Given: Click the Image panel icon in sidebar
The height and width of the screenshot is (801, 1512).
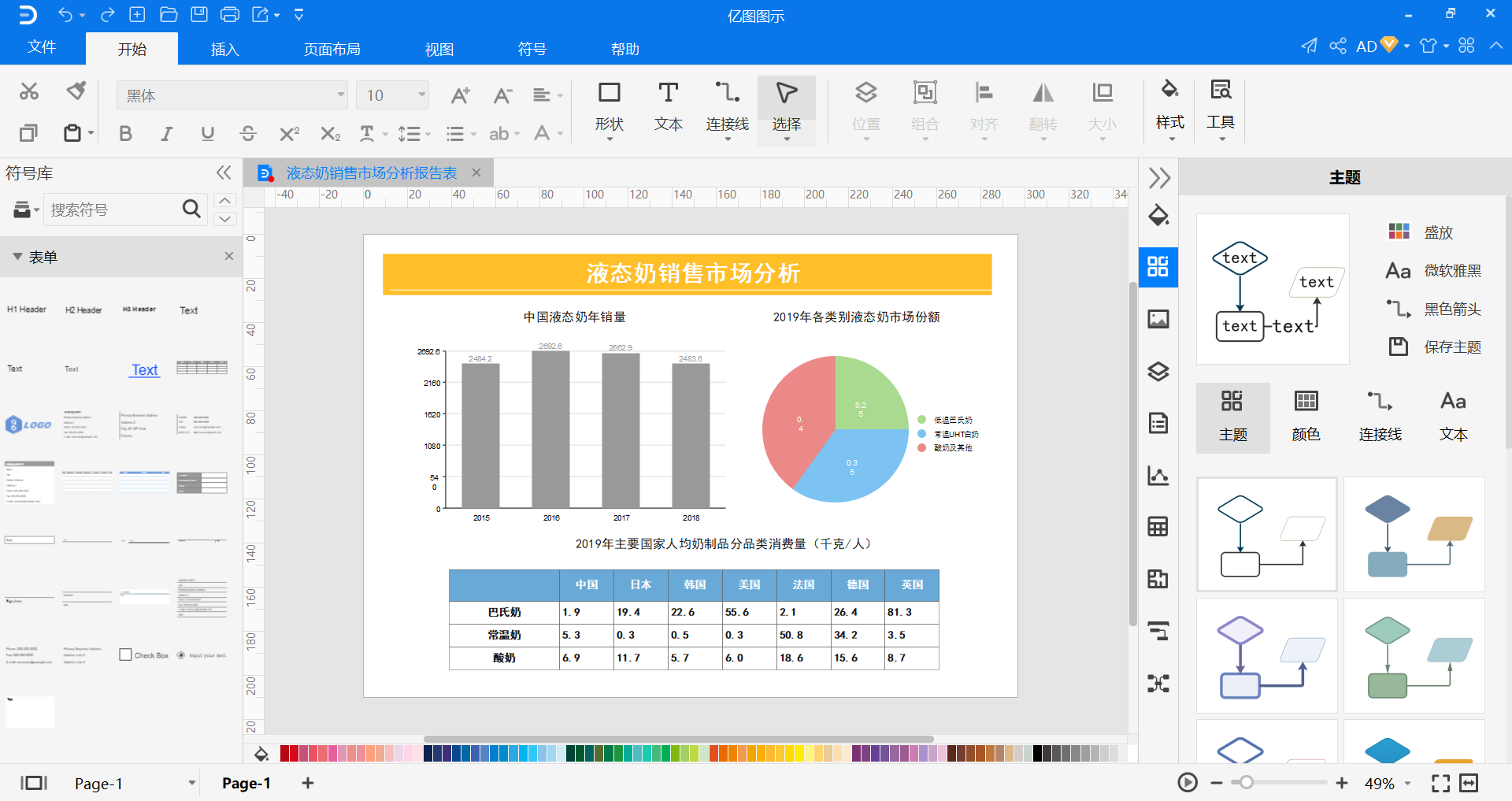Looking at the screenshot, I should point(1158,319).
